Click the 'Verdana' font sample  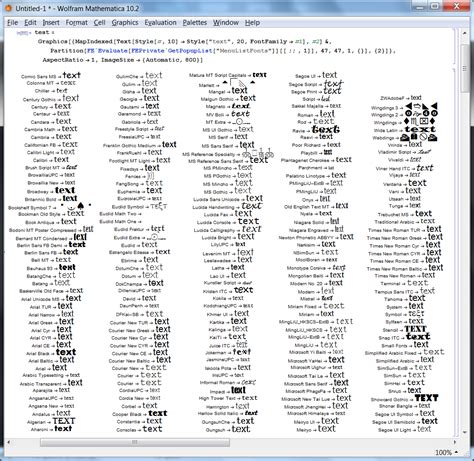point(405,183)
